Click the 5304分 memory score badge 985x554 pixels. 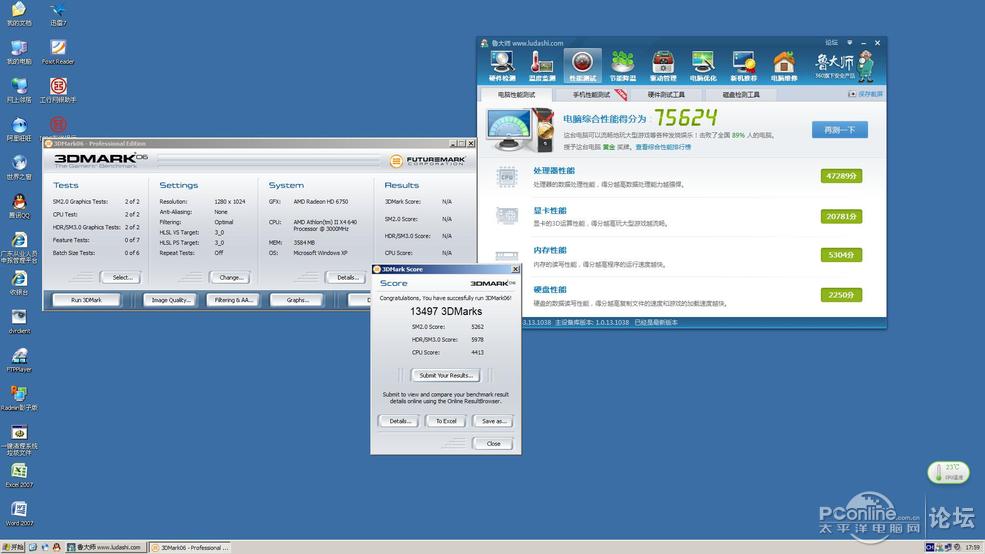tap(841, 255)
